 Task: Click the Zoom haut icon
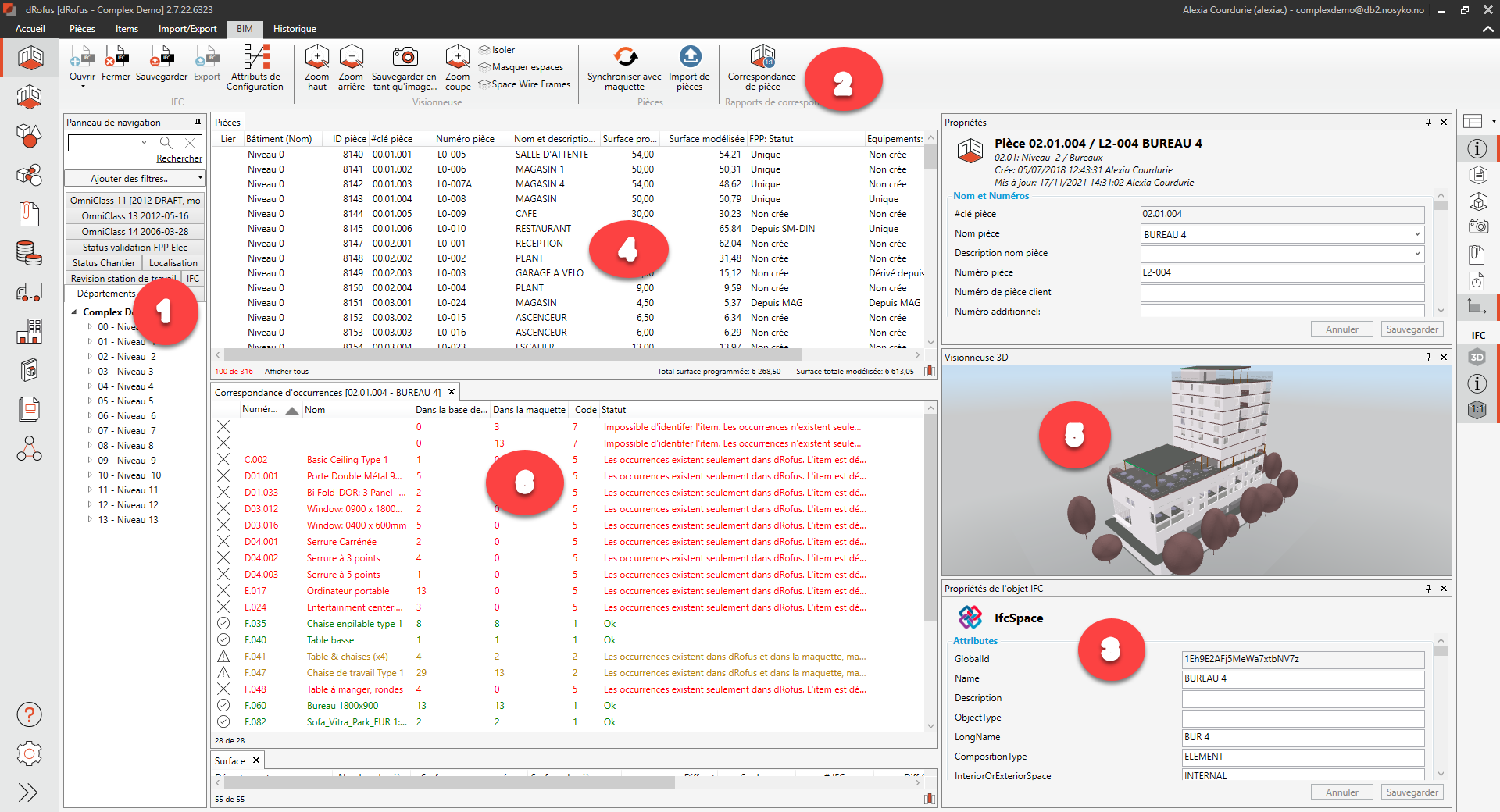[x=316, y=58]
